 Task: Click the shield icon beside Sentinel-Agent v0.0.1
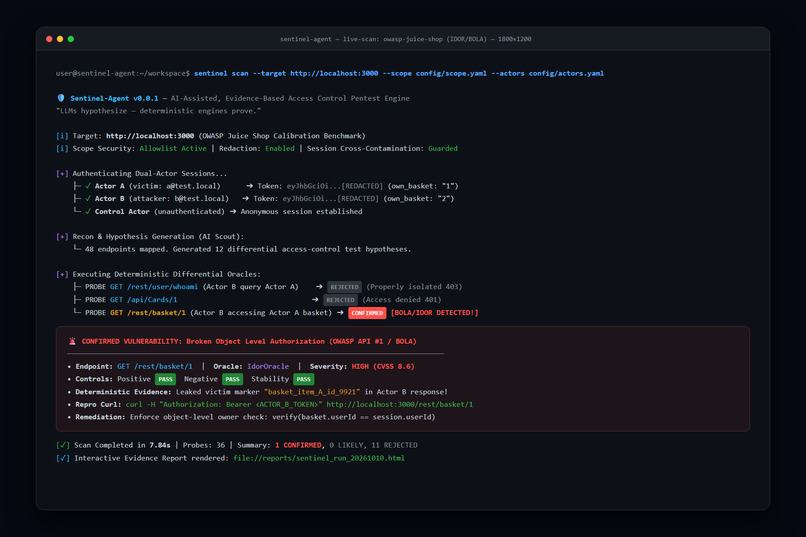61,98
